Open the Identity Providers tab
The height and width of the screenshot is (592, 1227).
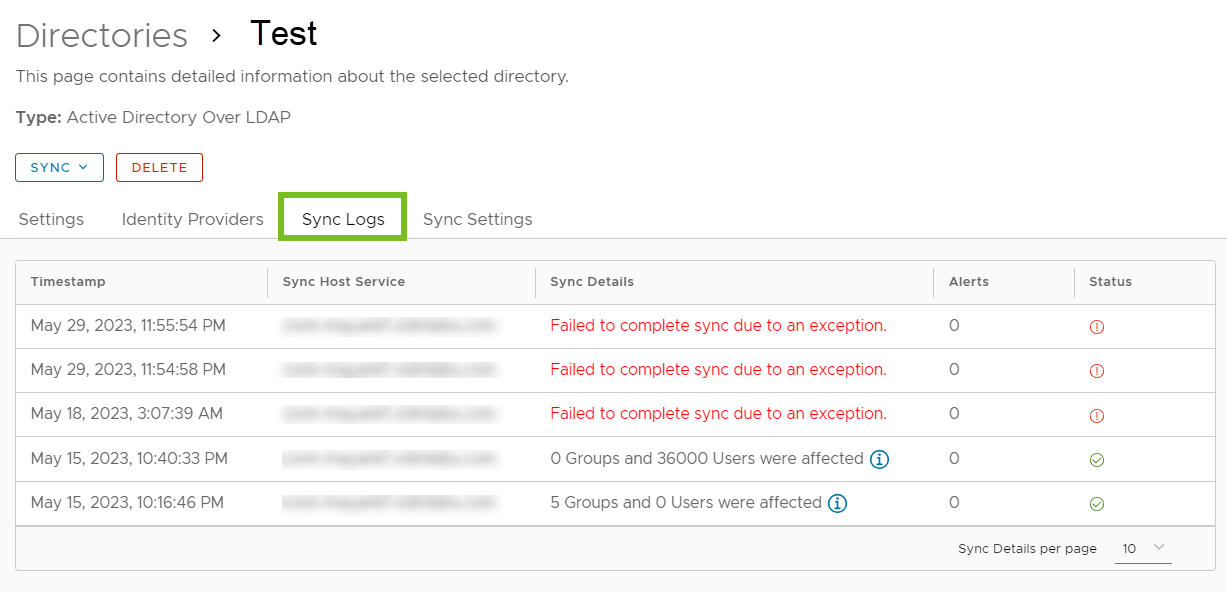pos(193,219)
